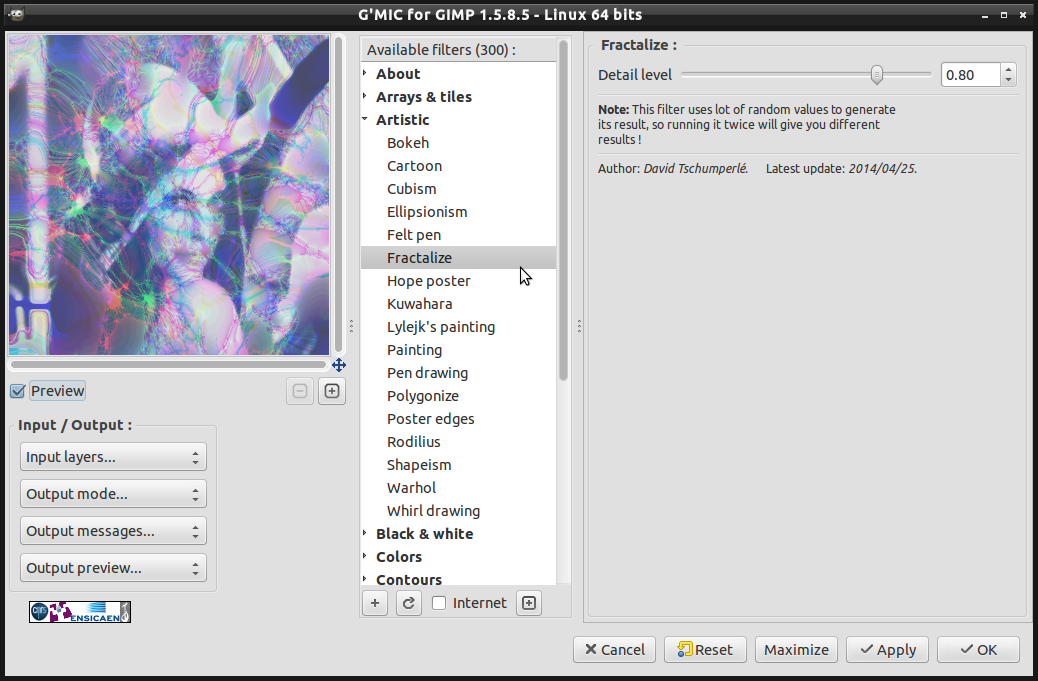
Task: Click the pane divider handle beside filter list
Action: click(579, 326)
